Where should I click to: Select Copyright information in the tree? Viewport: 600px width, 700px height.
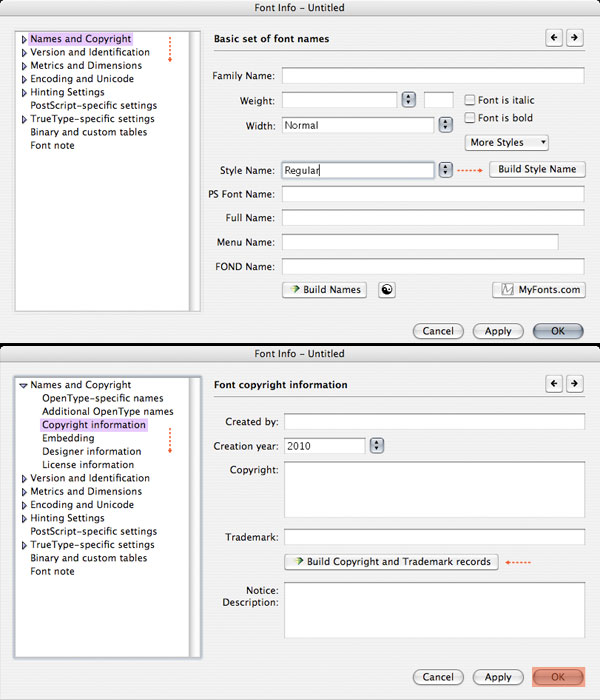click(94, 425)
